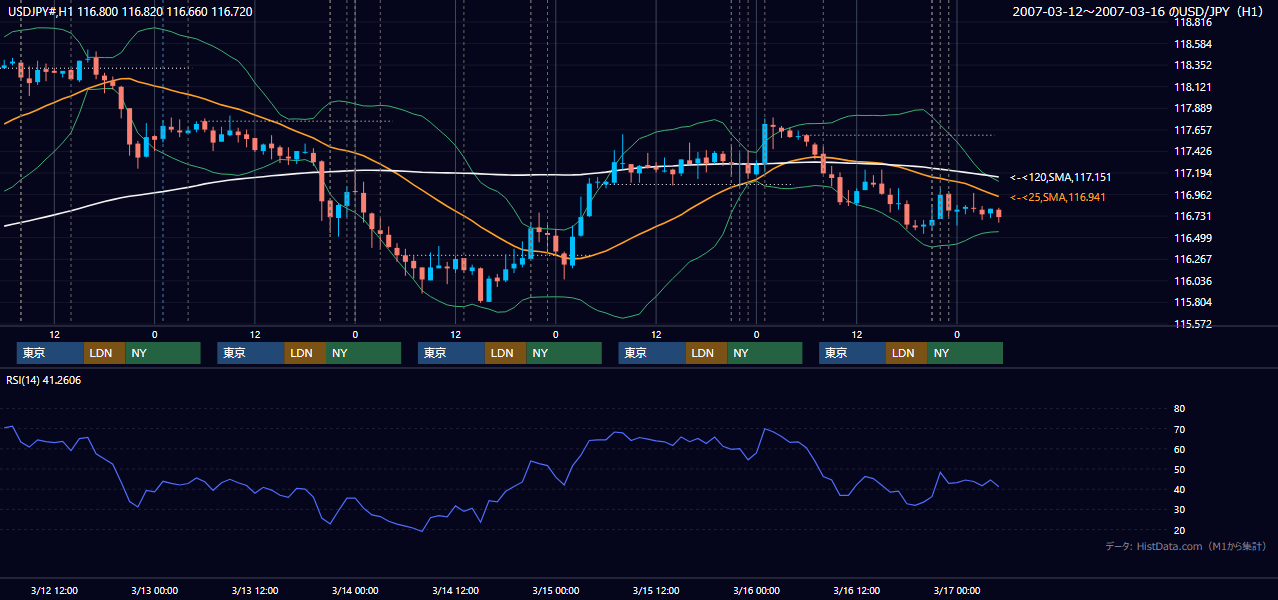This screenshot has width=1278, height=600.
Task: Click price axis label 115.804
Action: coord(1192,302)
